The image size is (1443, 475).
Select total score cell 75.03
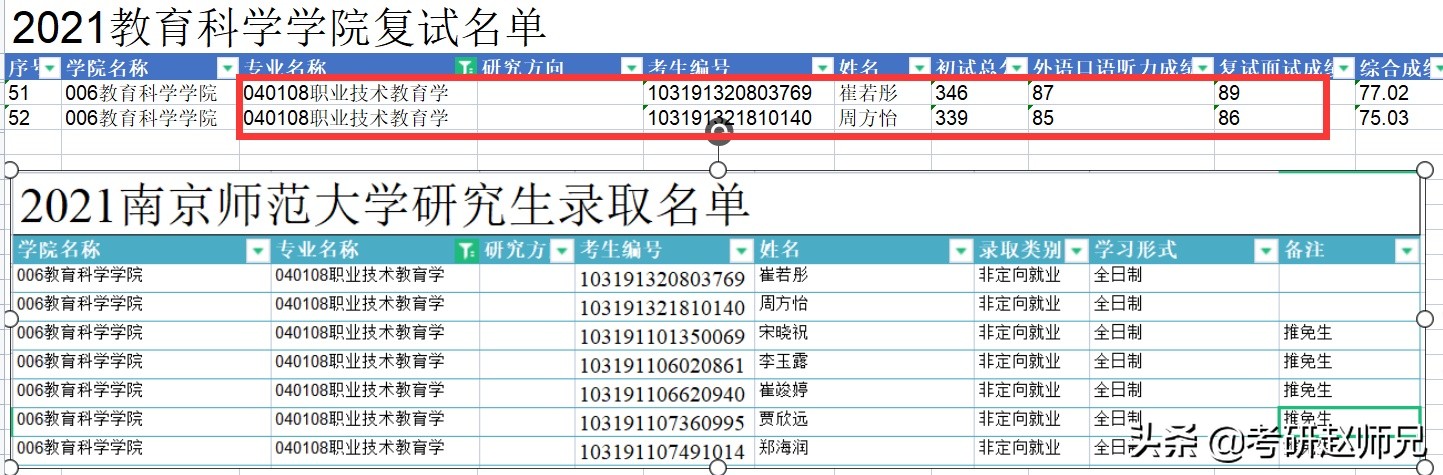1400,118
